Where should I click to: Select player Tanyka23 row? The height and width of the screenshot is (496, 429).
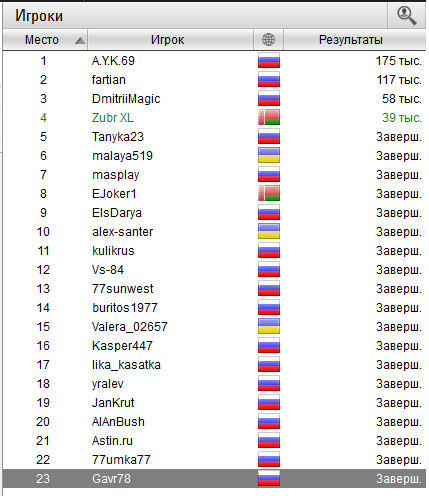pos(214,137)
